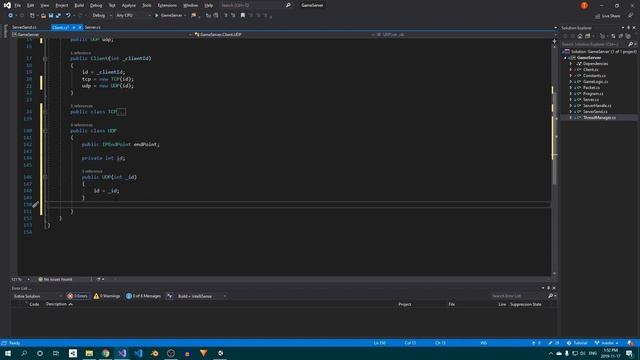Click the pending-changes pencil icon in status bar

[550, 343]
